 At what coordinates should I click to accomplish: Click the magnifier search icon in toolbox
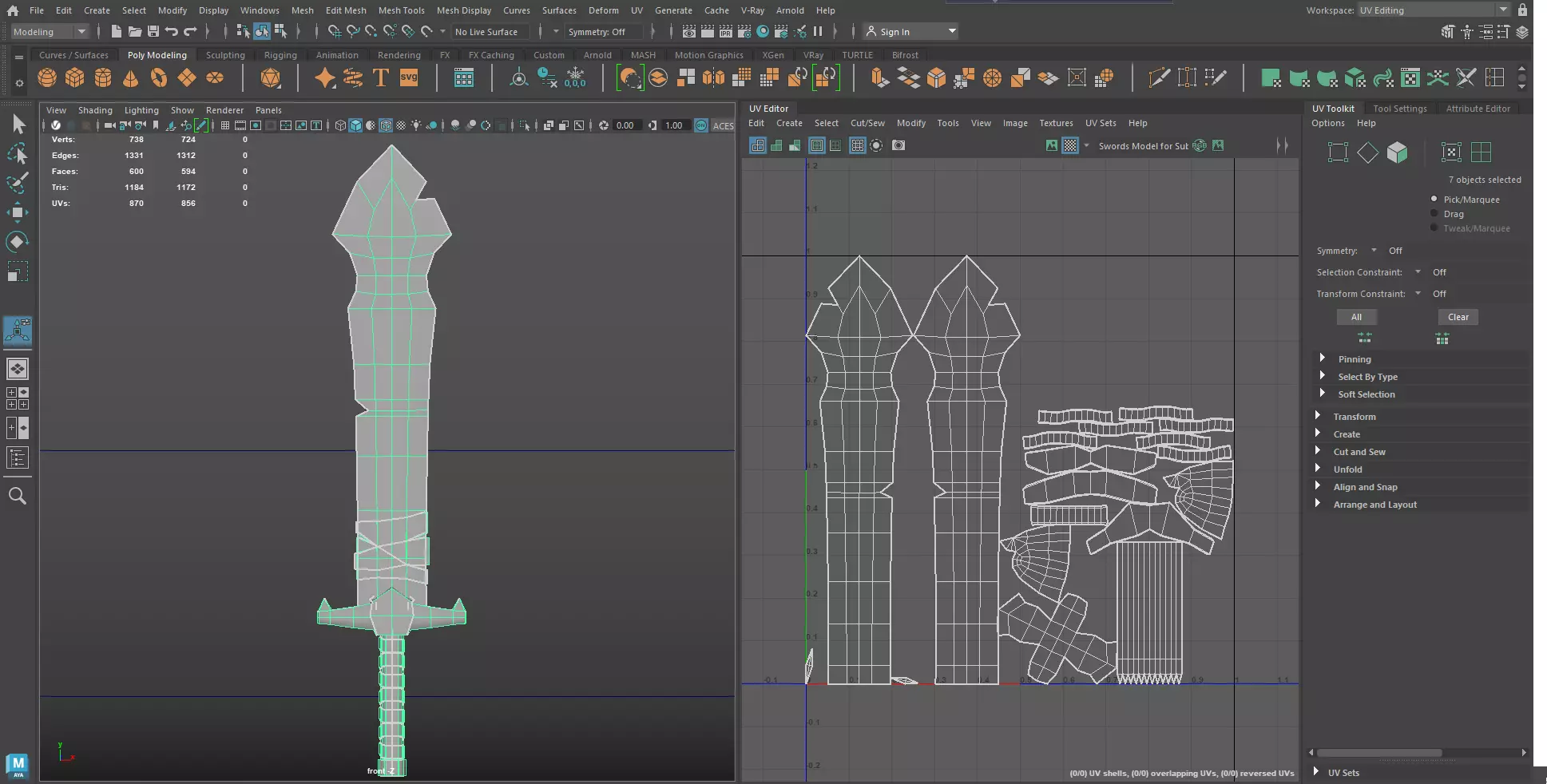(18, 496)
